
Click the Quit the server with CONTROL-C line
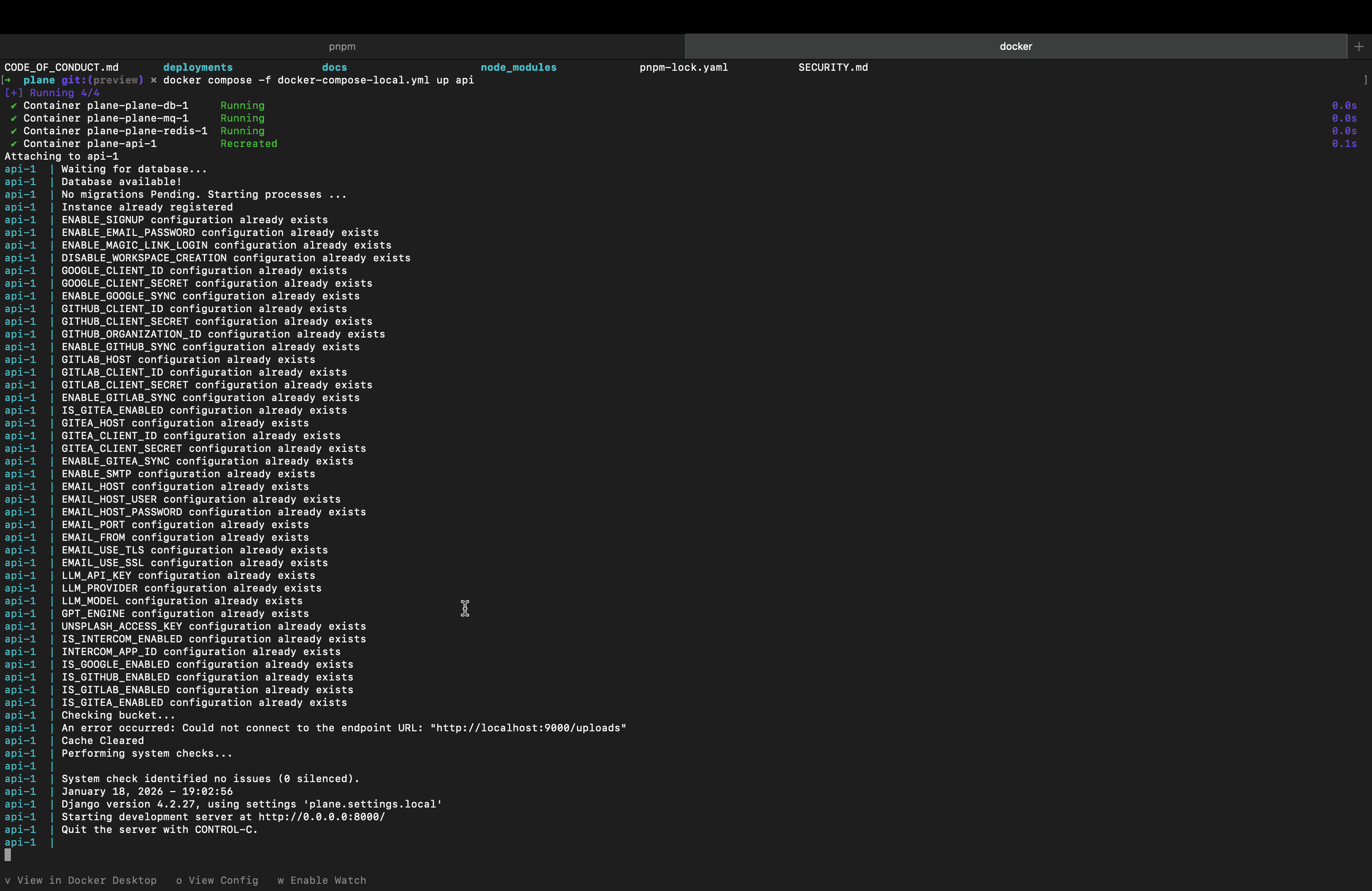pyautogui.click(x=159, y=829)
